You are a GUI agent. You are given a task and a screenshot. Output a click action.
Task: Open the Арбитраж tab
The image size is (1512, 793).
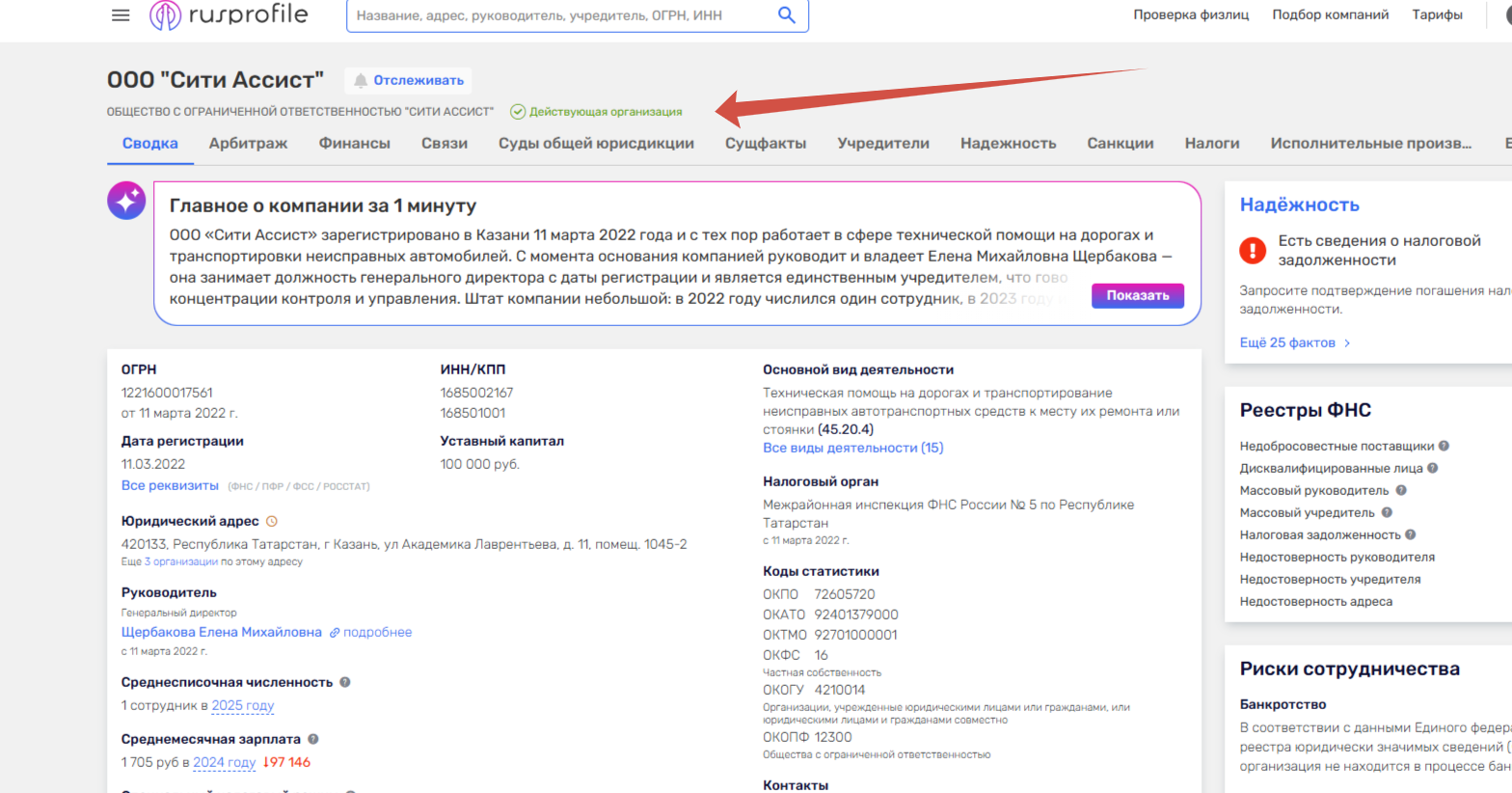249,143
